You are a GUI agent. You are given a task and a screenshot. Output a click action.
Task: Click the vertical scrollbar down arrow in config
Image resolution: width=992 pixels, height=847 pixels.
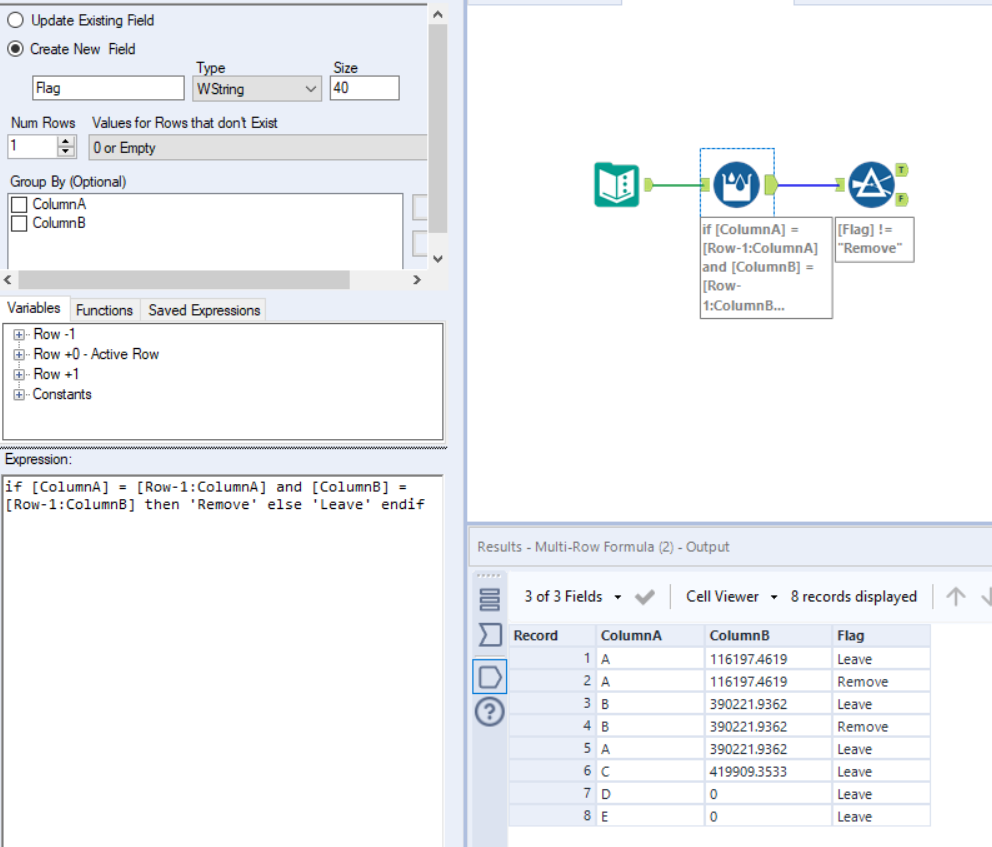coord(437,258)
